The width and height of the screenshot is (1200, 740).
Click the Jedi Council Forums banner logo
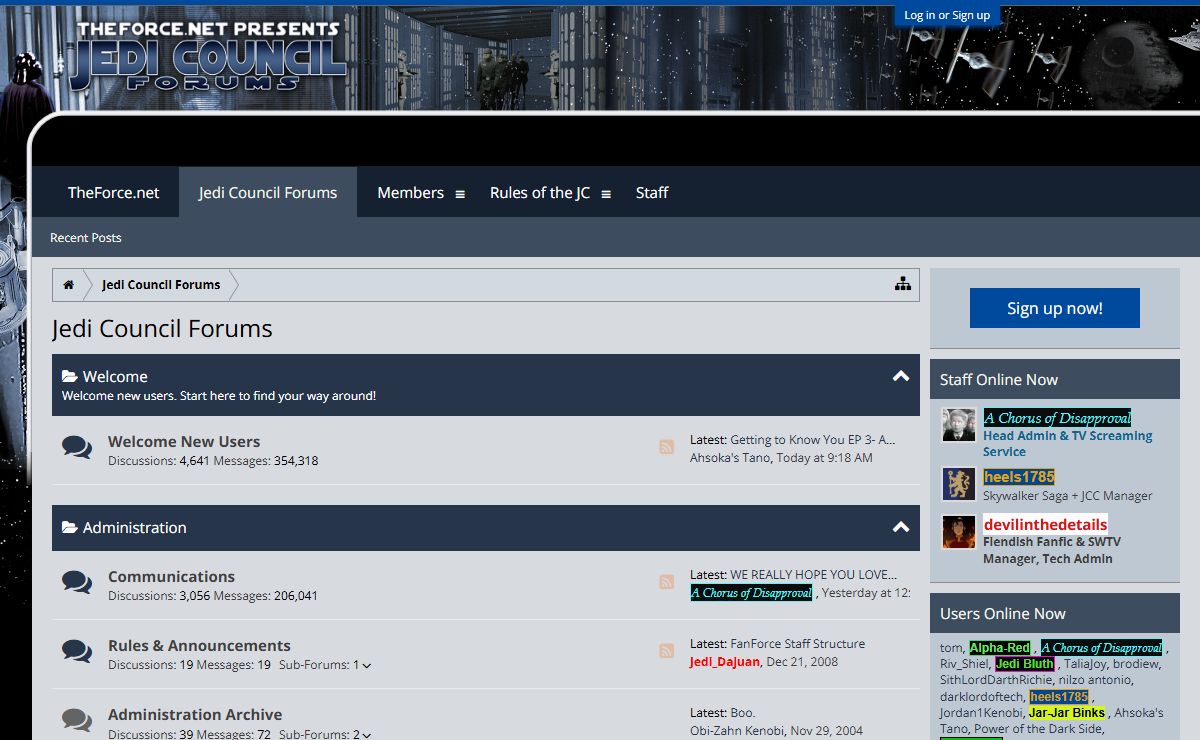tap(208, 57)
